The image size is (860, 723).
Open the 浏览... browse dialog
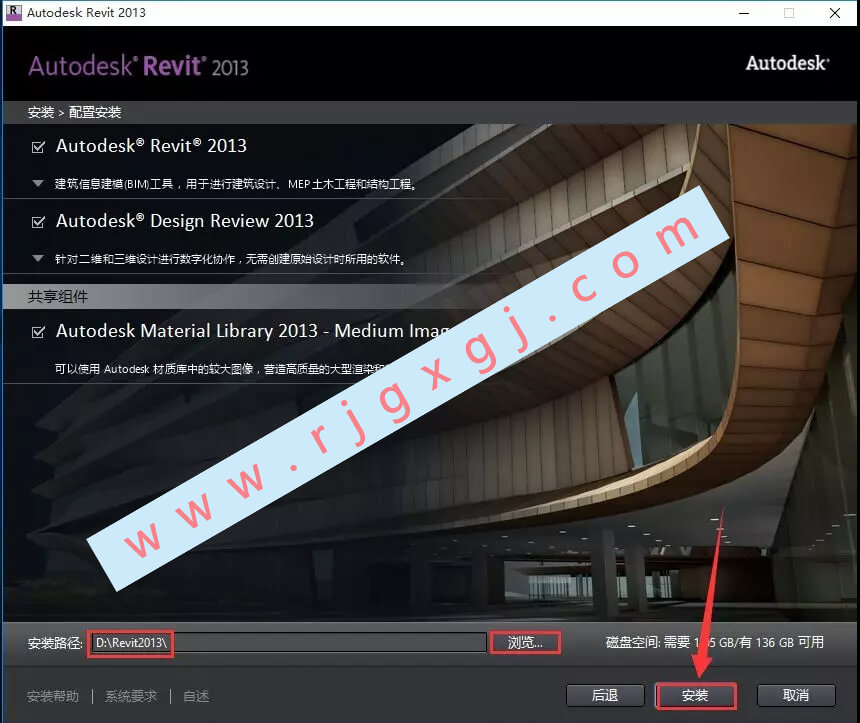(525, 642)
